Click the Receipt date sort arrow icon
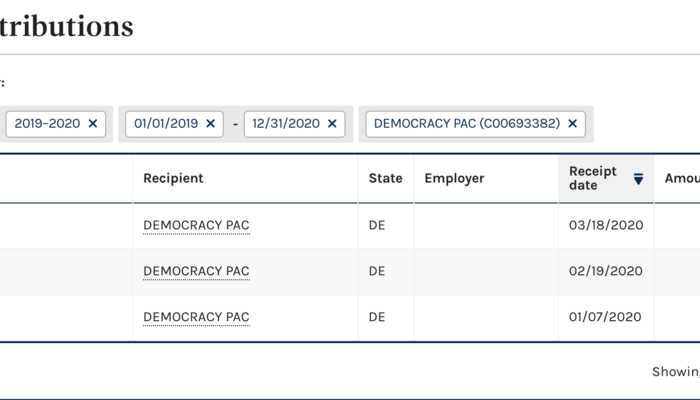700x400 pixels. [638, 179]
